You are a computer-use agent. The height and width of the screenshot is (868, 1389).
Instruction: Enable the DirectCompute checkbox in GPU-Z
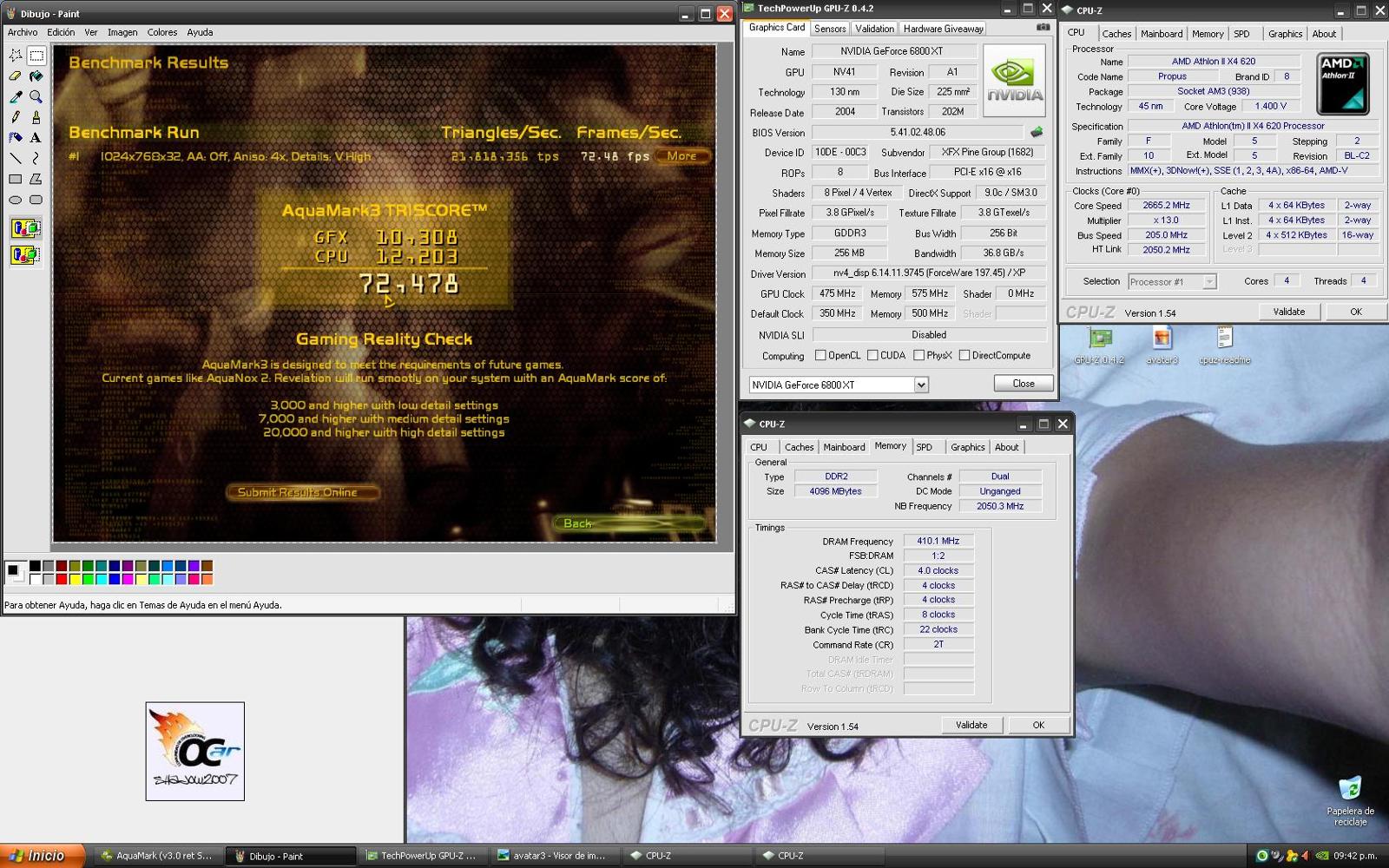(964, 355)
